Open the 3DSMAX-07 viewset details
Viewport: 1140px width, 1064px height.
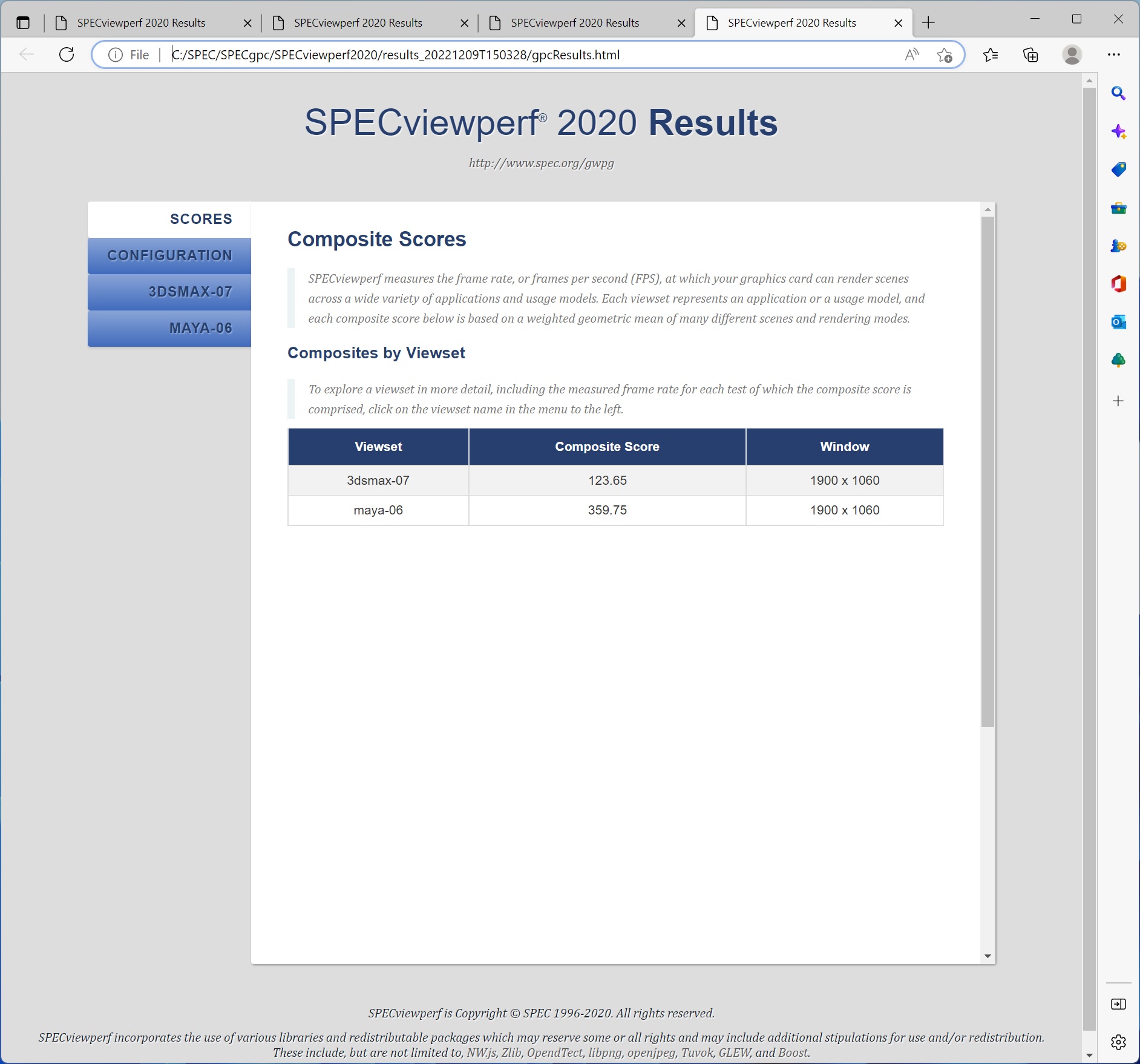(x=169, y=292)
